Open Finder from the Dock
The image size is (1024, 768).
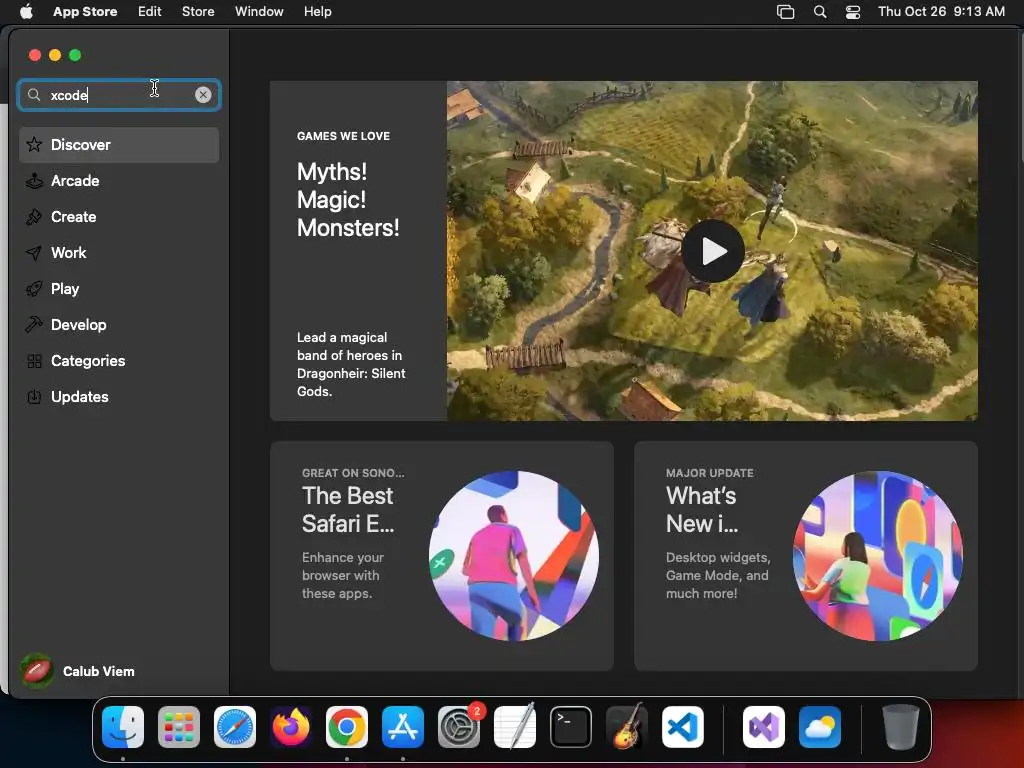pyautogui.click(x=123, y=727)
